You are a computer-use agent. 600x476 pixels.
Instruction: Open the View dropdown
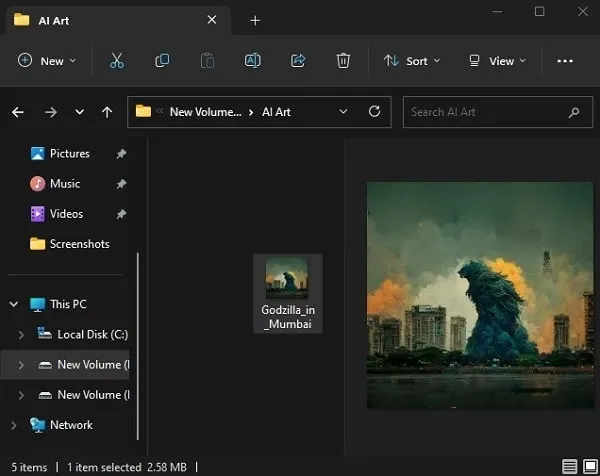tap(498, 61)
